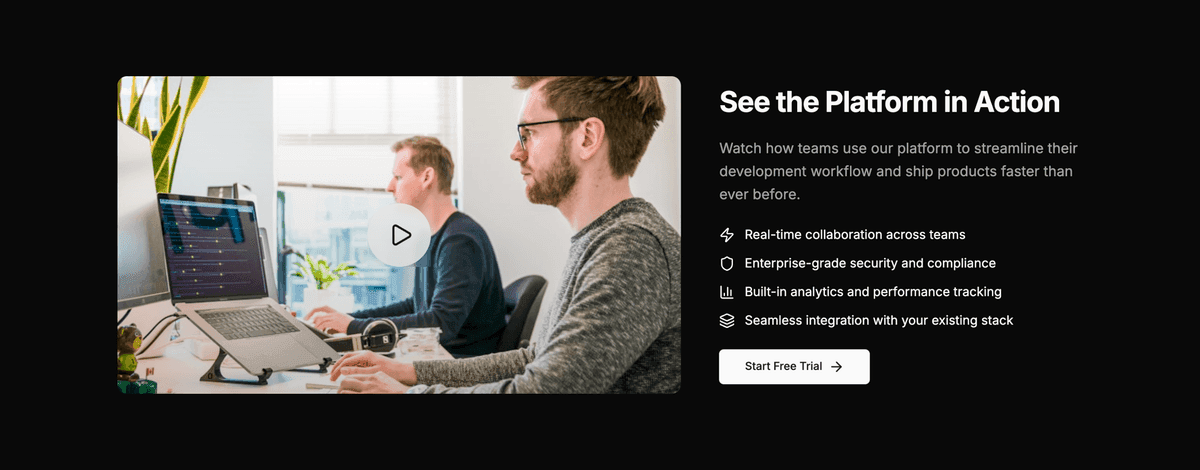Click the lightning bolt collaboration icon

click(727, 235)
